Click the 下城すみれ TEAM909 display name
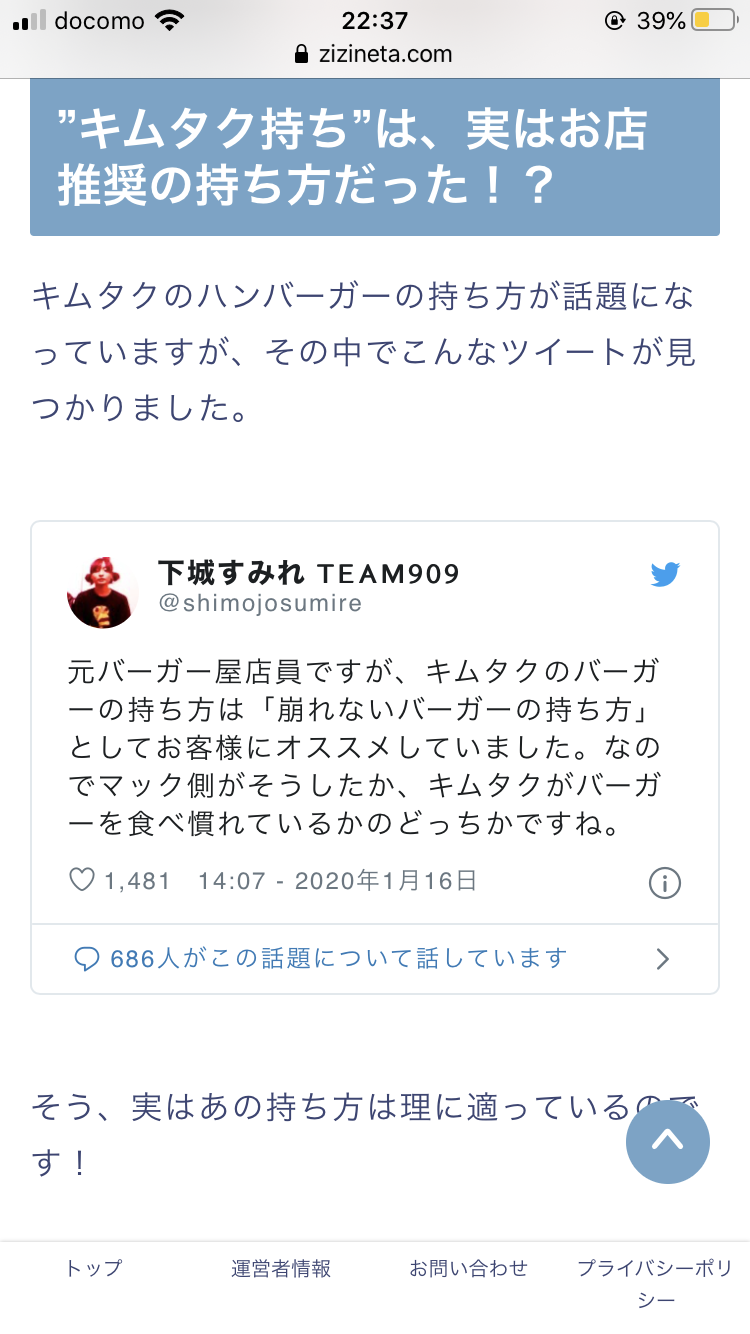 coord(309,573)
